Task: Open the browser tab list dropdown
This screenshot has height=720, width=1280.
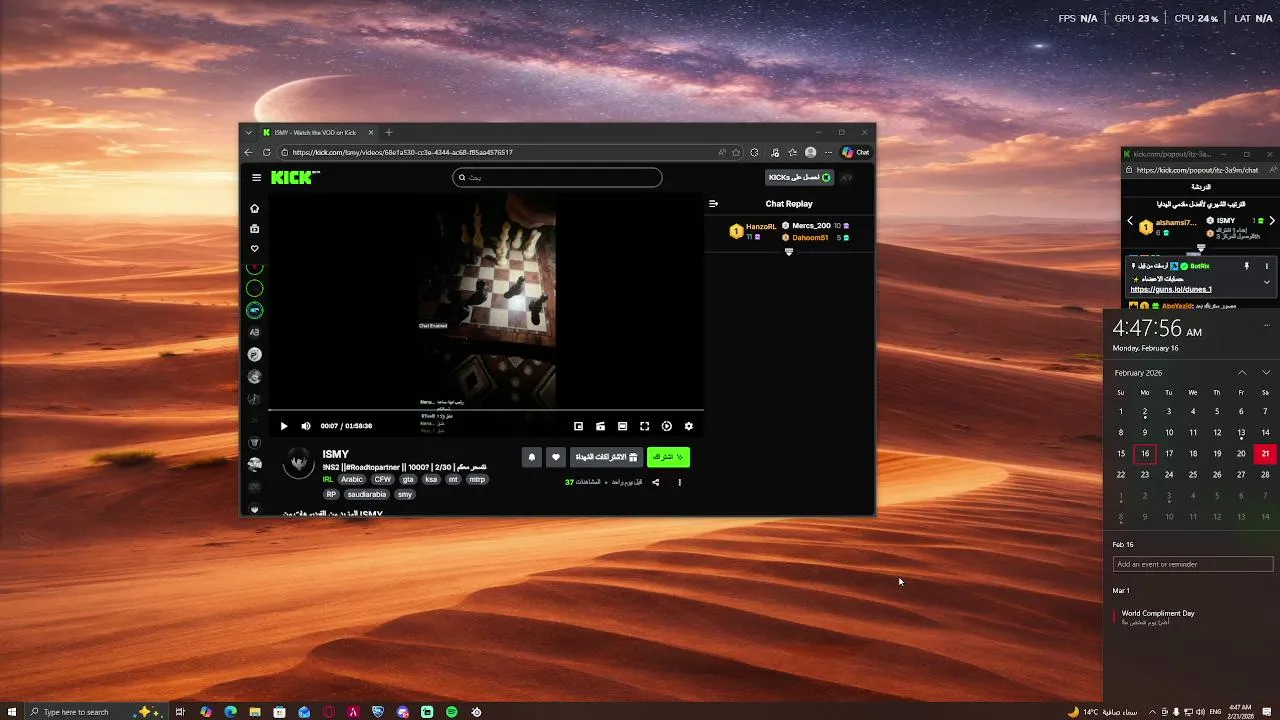Action: 248,132
